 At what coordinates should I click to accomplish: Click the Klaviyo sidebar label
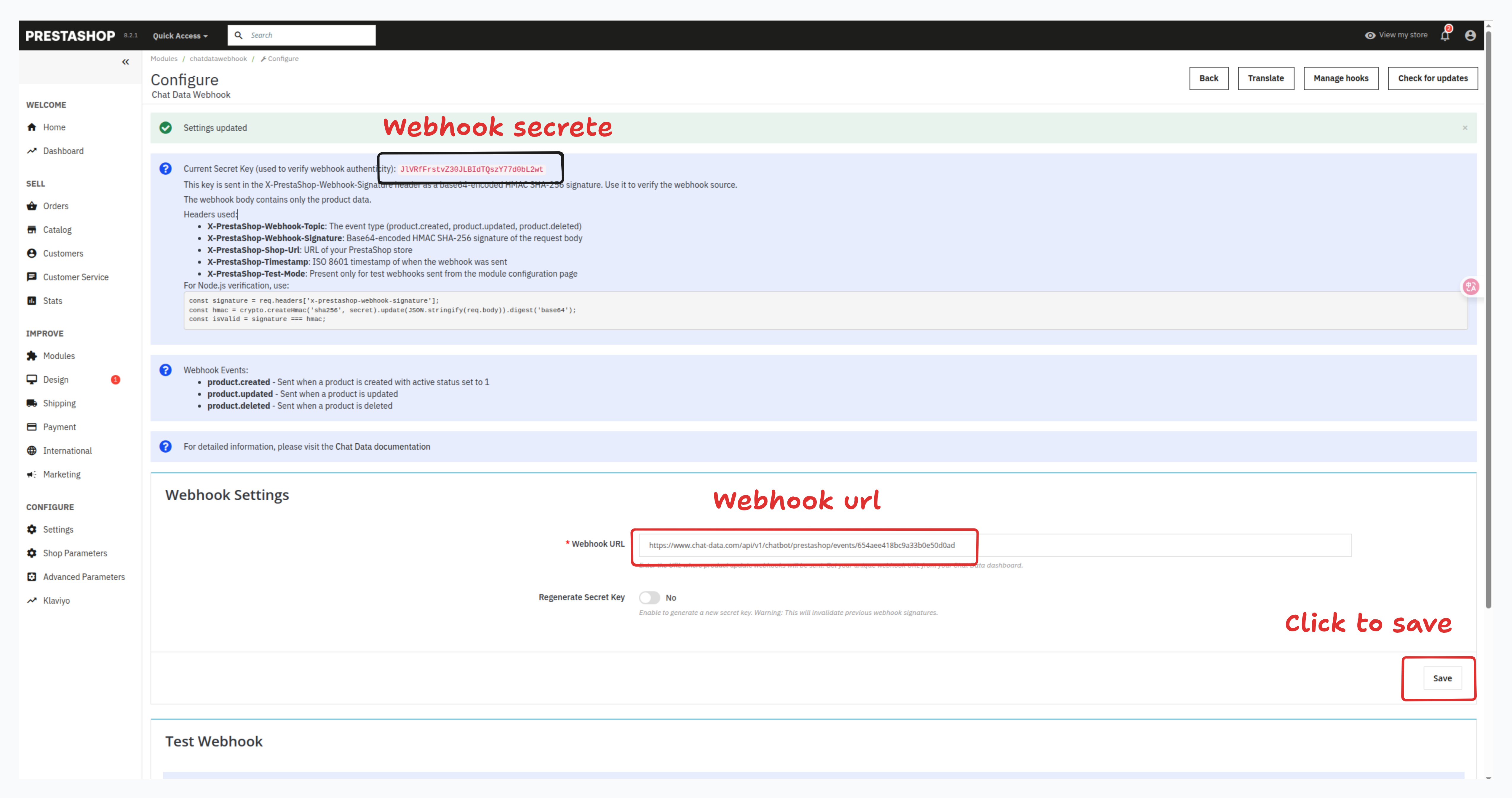[x=56, y=600]
